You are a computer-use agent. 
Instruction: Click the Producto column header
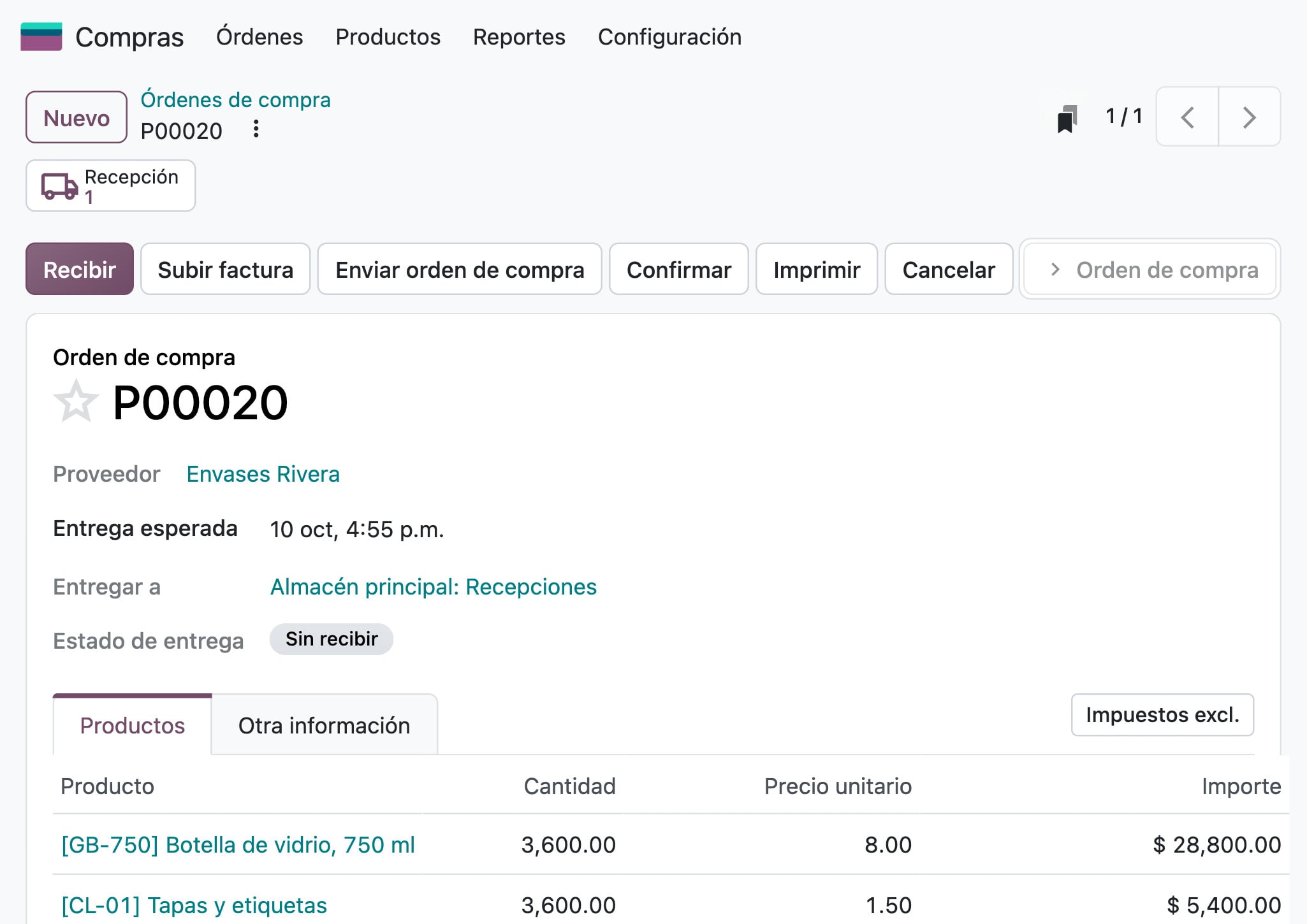coord(107,786)
